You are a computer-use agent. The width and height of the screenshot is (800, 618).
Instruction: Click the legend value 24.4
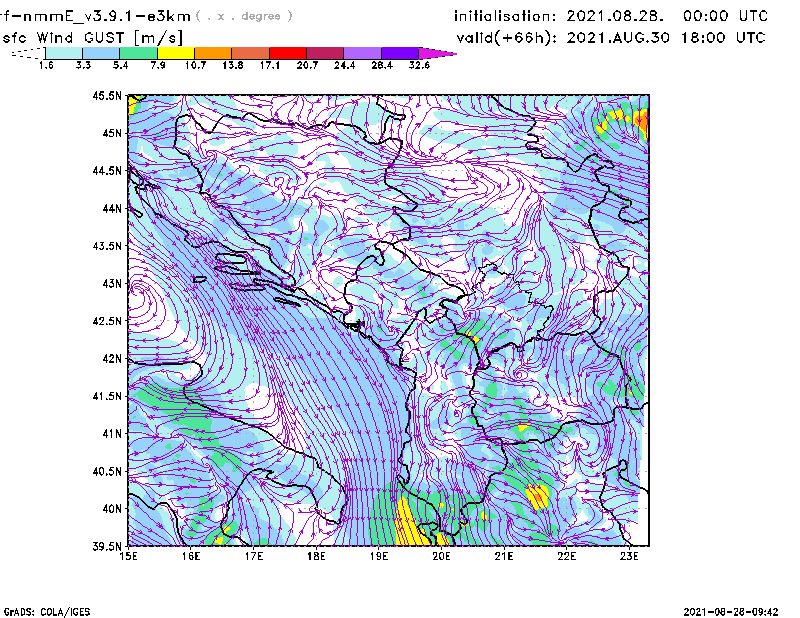[344, 65]
